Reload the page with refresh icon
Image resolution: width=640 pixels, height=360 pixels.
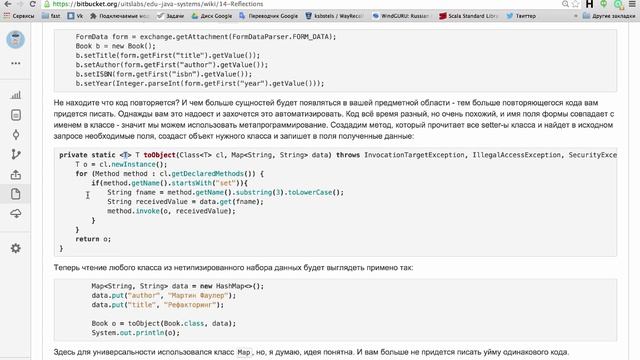pos(33,4)
